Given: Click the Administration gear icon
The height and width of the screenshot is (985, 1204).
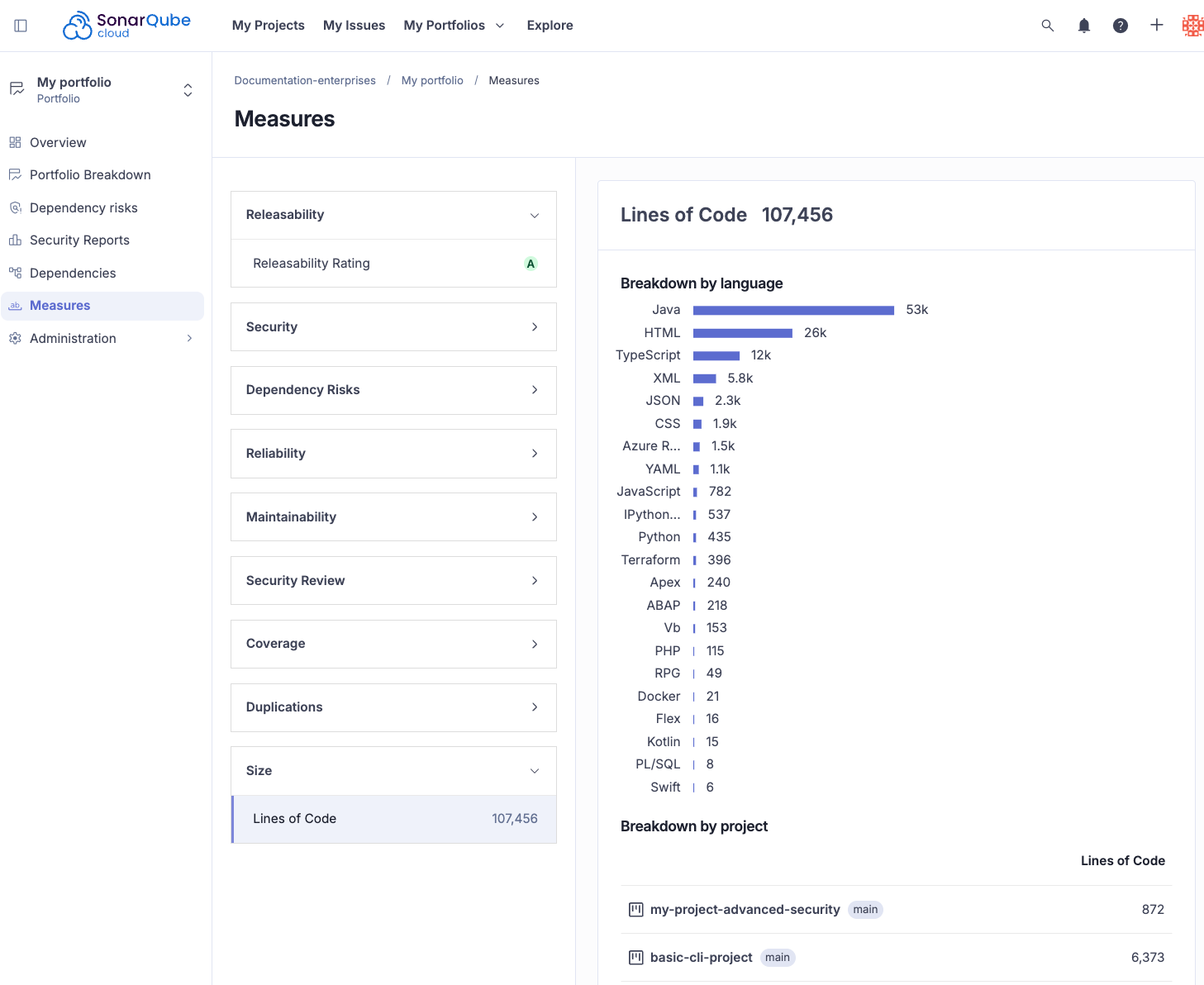Looking at the screenshot, I should (15, 338).
